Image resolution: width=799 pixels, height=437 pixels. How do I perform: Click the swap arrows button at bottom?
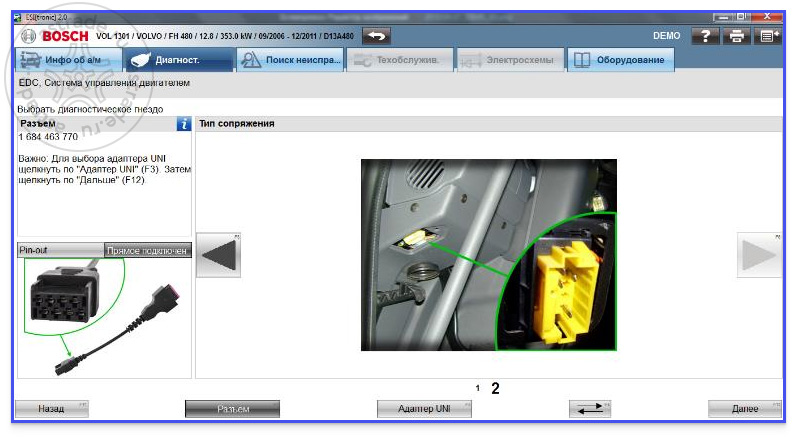click(x=590, y=408)
